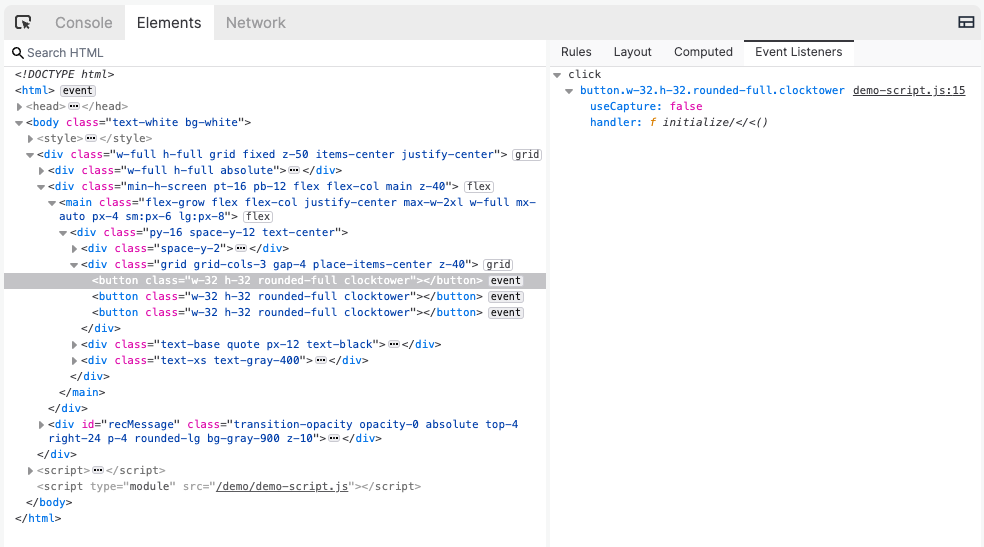The image size is (984, 547).
Task: Click event badge on third clocktower button
Action: click(506, 312)
